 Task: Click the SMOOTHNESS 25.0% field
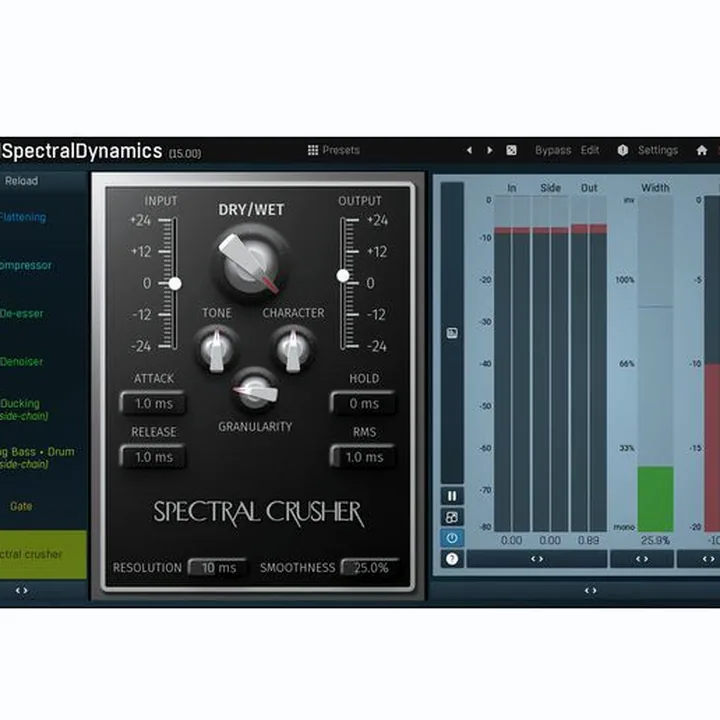(x=371, y=568)
